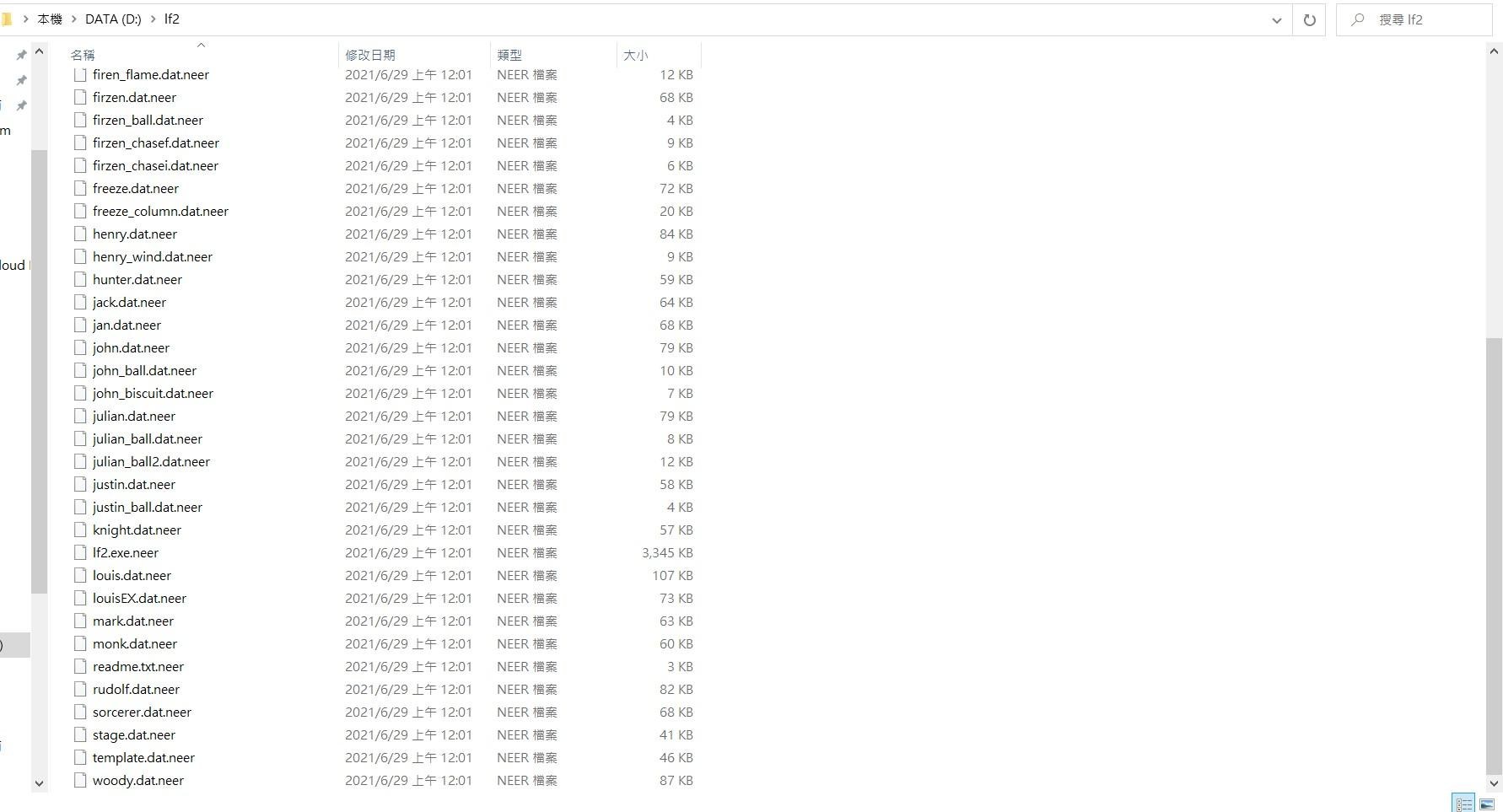Image resolution: width=1503 pixels, height=812 pixels.
Task: Sort files by 修改日期 column header
Action: [369, 55]
